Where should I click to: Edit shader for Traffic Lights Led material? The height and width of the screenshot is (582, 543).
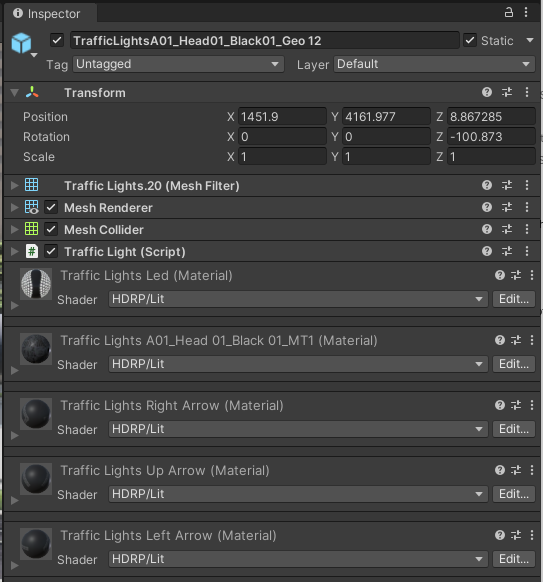click(x=514, y=299)
